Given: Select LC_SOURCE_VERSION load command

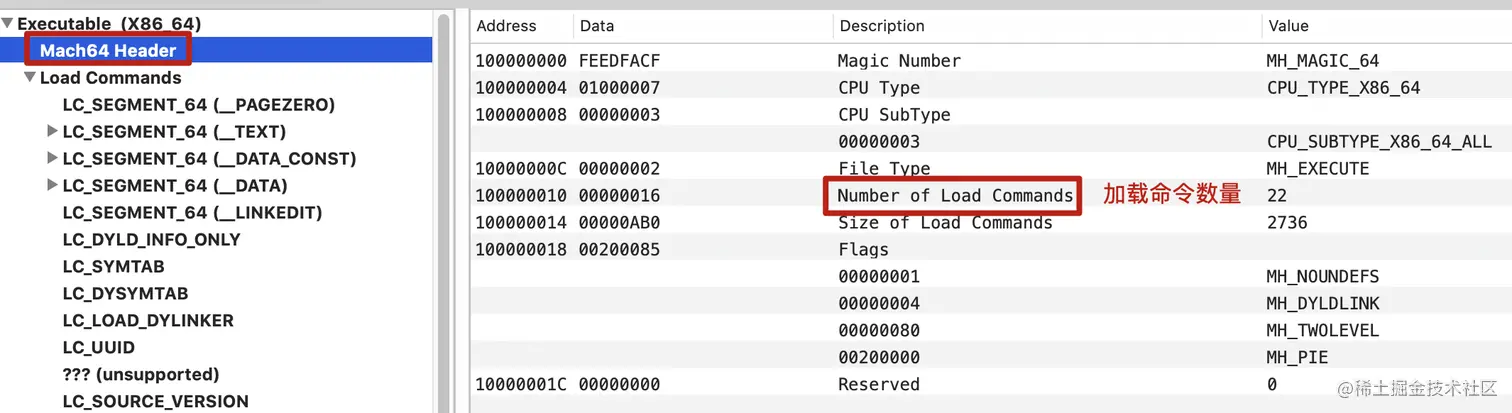Looking at the screenshot, I should click(x=155, y=401).
